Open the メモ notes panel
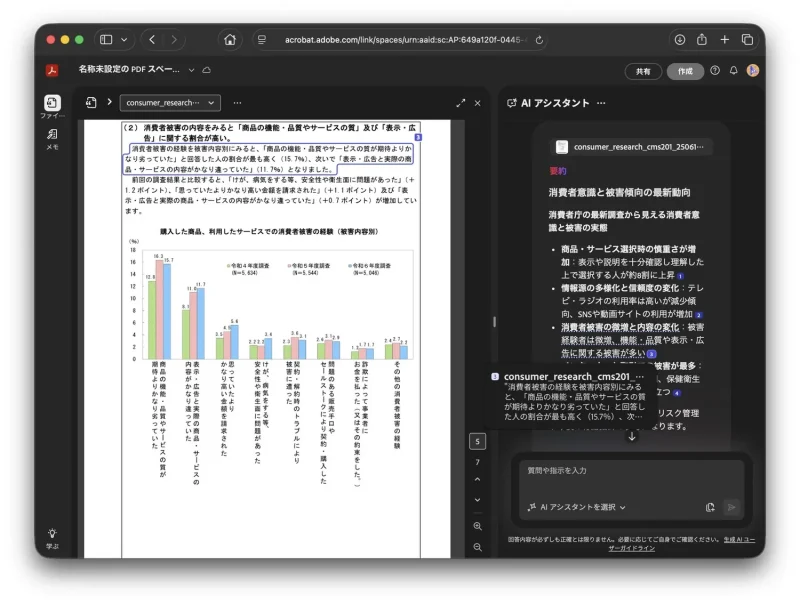Image resolution: width=800 pixels, height=604 pixels. [x=52, y=137]
